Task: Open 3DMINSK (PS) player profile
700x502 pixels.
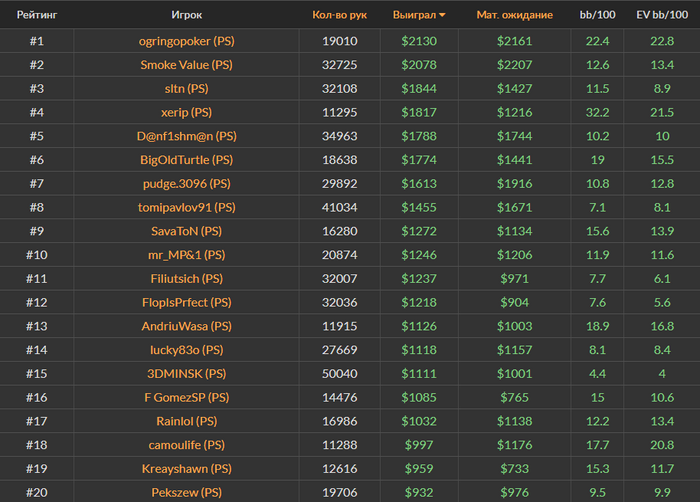Action: [x=186, y=373]
